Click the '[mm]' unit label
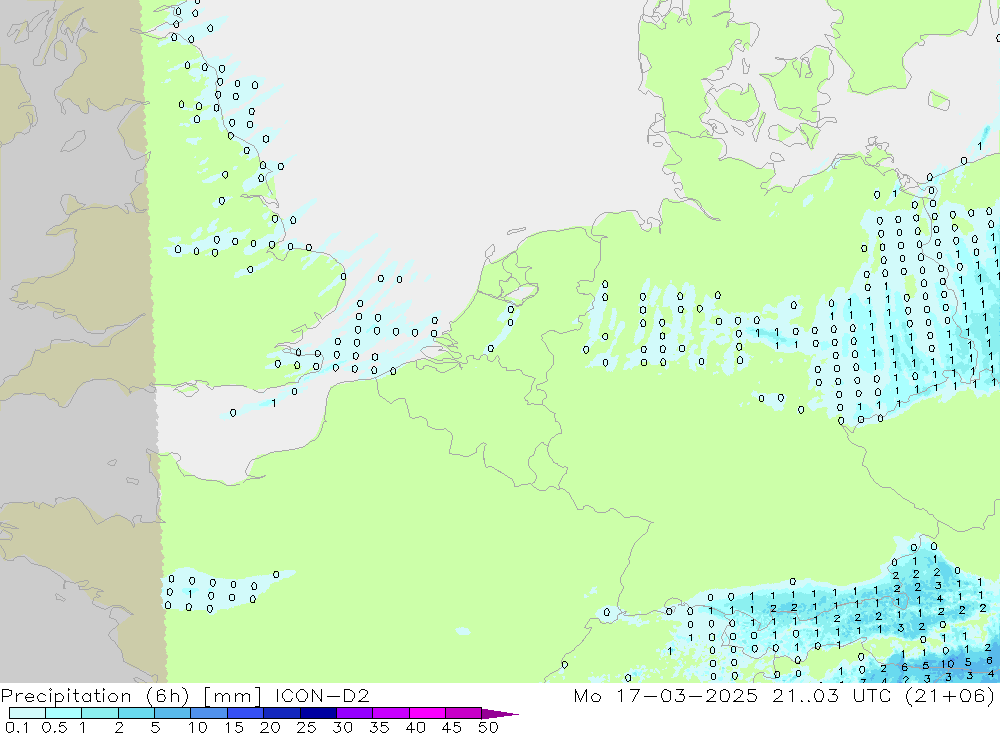Viewport: 1000px width, 733px height. tap(232, 695)
